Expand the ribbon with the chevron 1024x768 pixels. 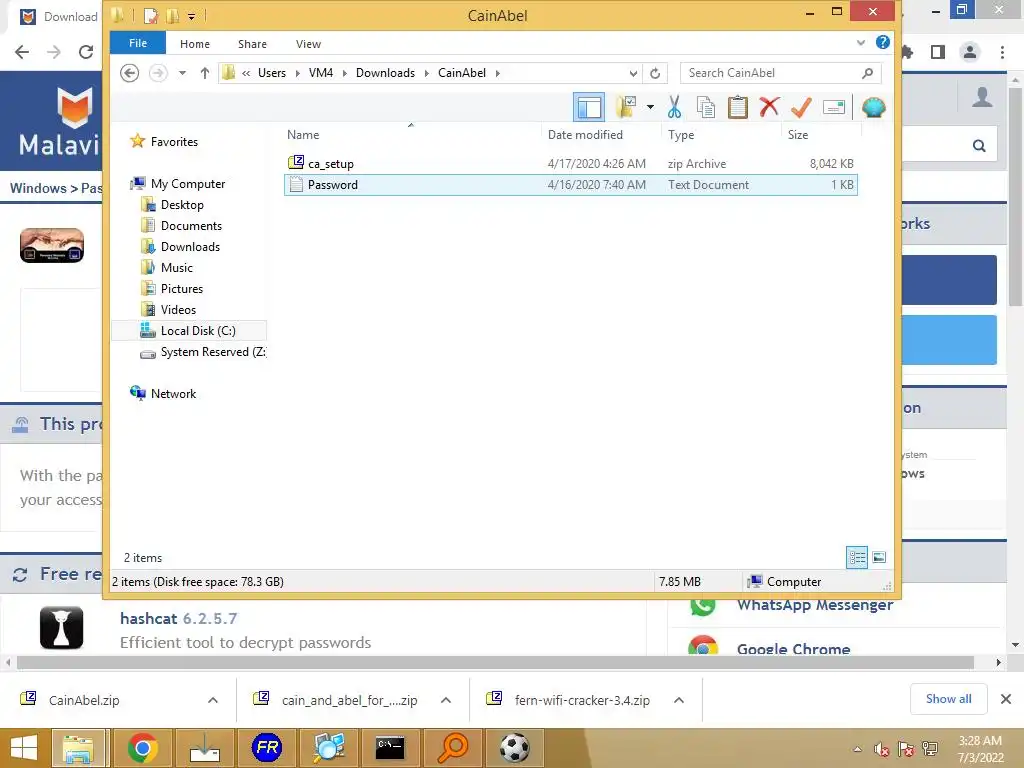tap(861, 43)
